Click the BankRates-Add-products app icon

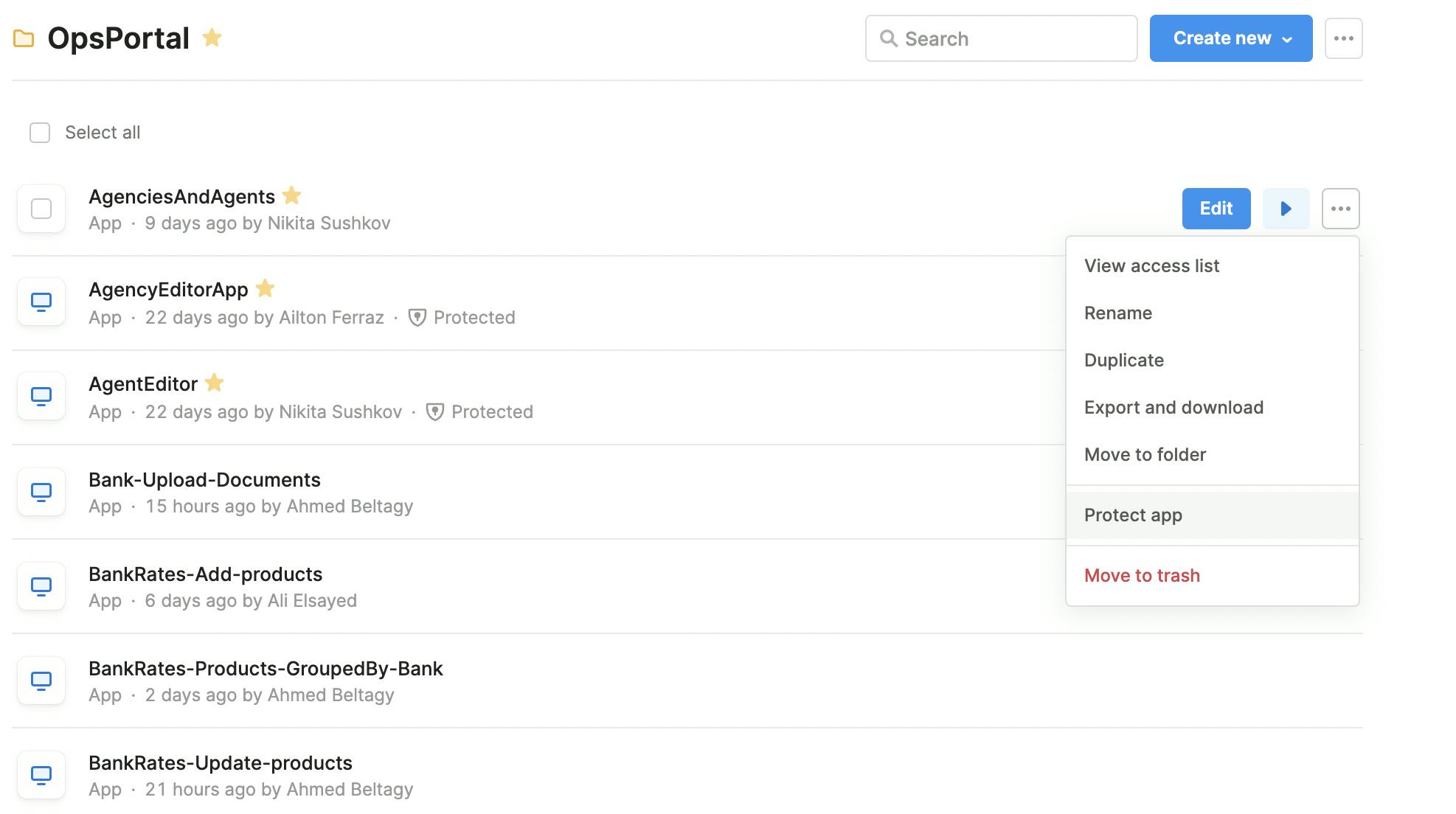(x=41, y=586)
